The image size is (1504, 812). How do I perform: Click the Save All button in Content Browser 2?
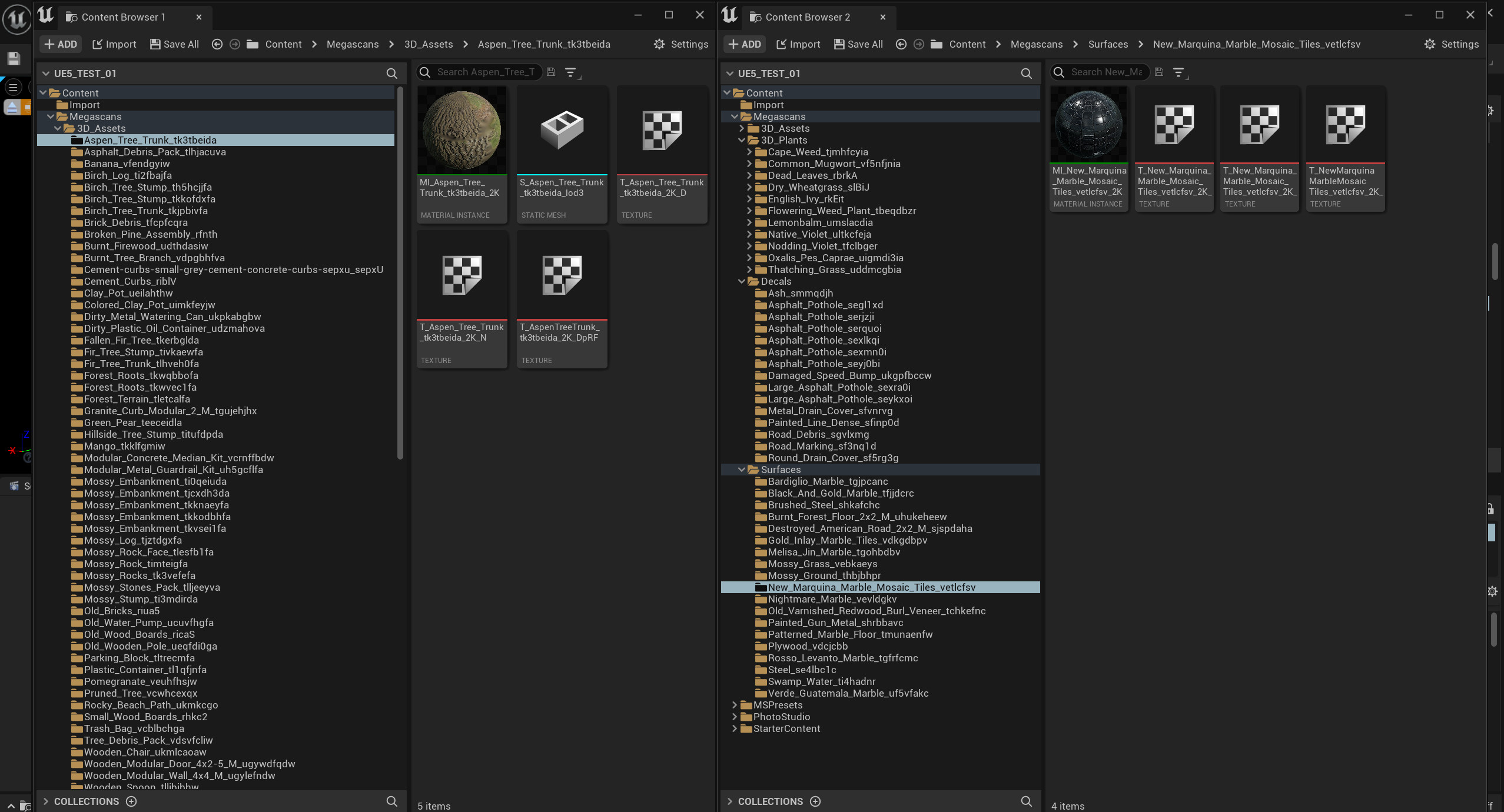tap(858, 44)
